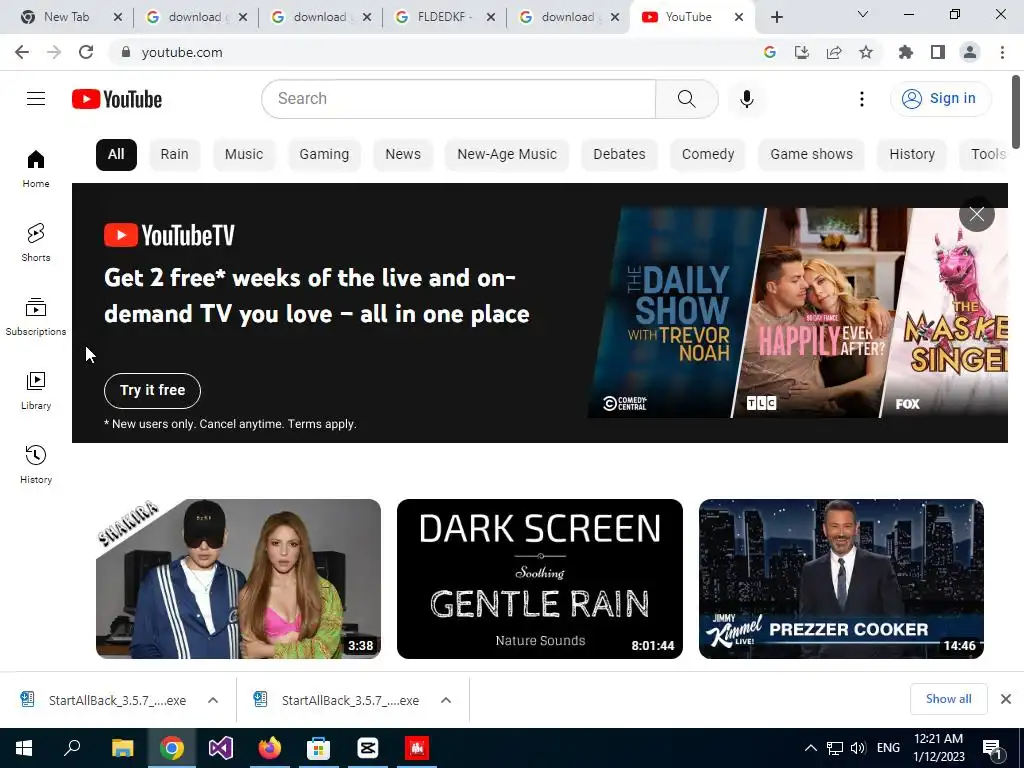Select the All filter chip
This screenshot has width=1024, height=768.
click(116, 155)
